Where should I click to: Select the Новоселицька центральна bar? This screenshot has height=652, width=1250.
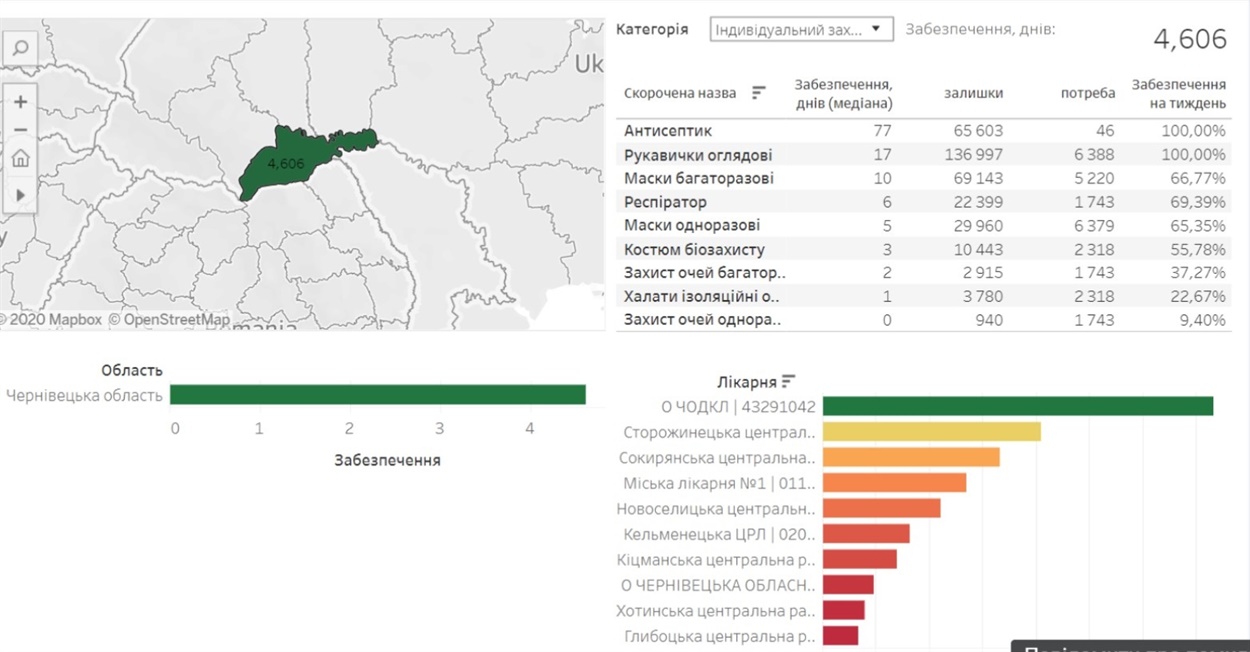tap(881, 508)
